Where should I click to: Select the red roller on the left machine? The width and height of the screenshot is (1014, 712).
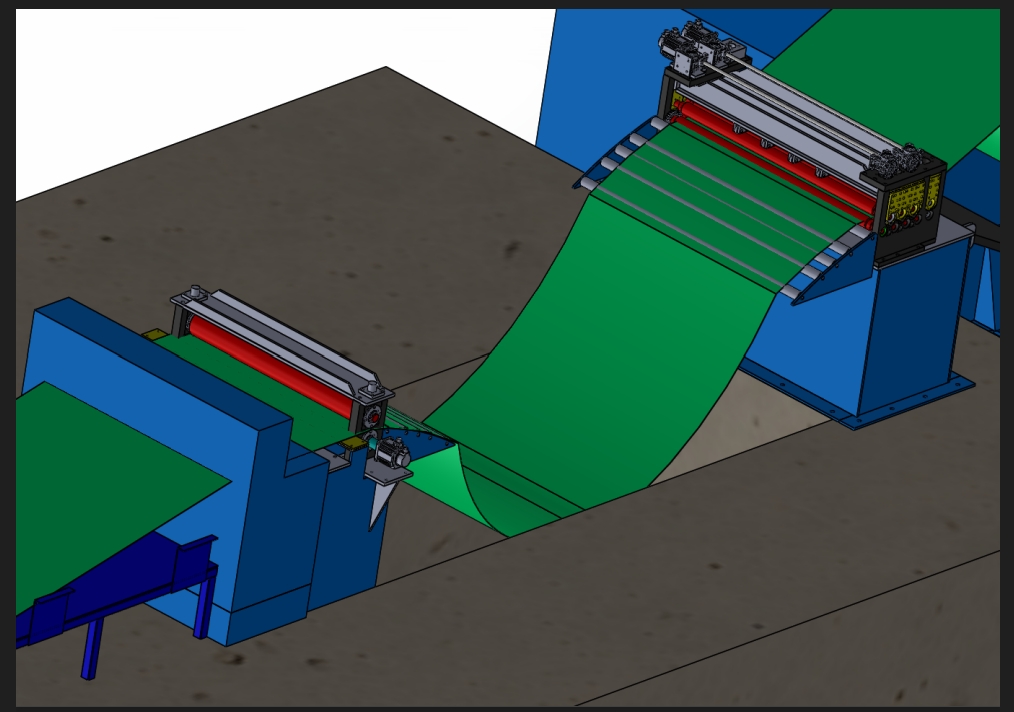(x=273, y=368)
